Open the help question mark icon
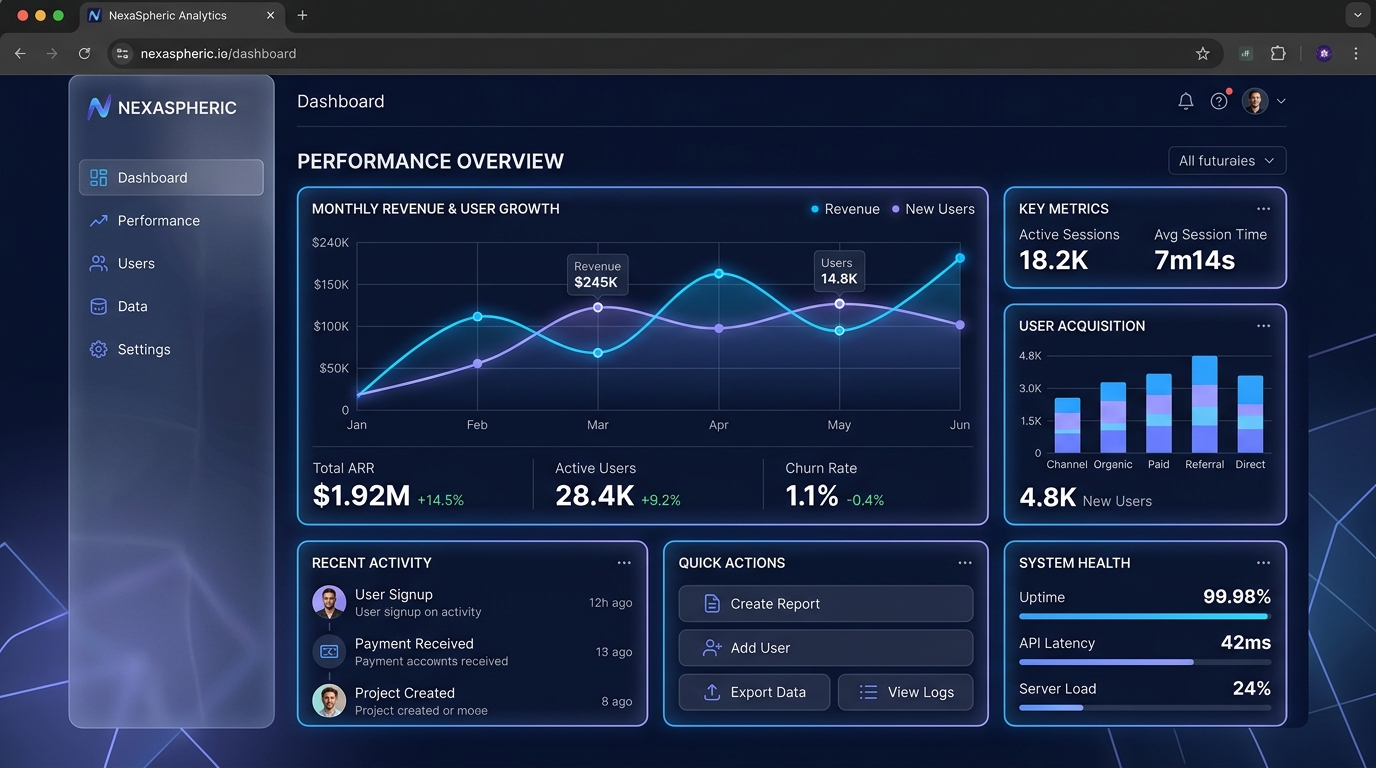1376x768 pixels. (1219, 101)
